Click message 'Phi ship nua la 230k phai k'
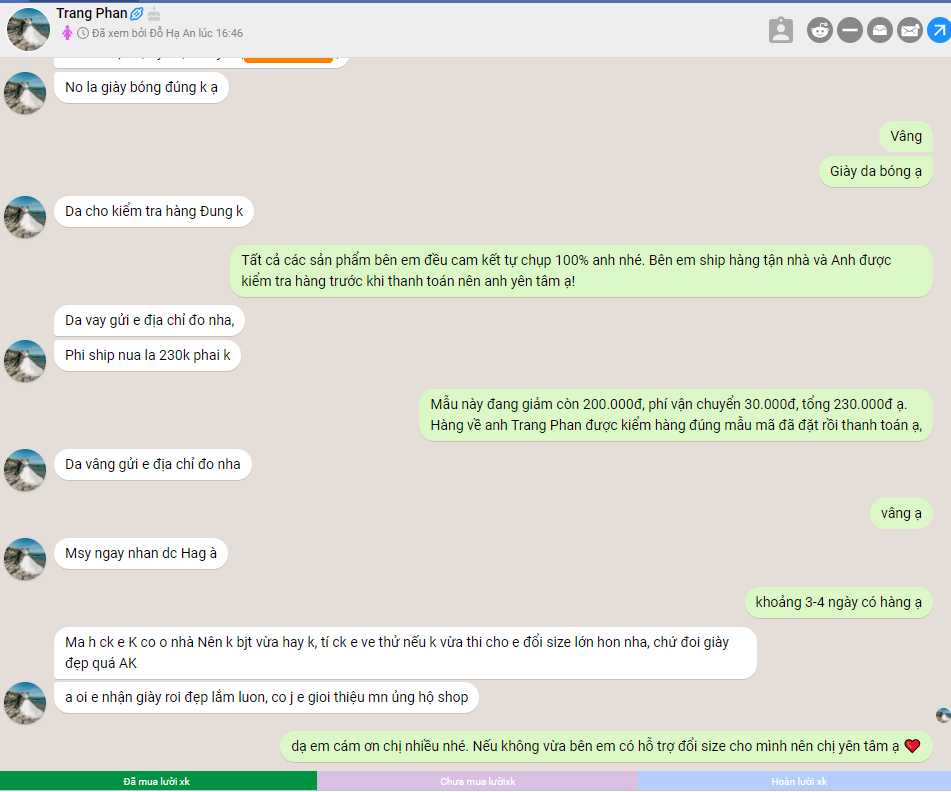951x792 pixels. (x=147, y=355)
